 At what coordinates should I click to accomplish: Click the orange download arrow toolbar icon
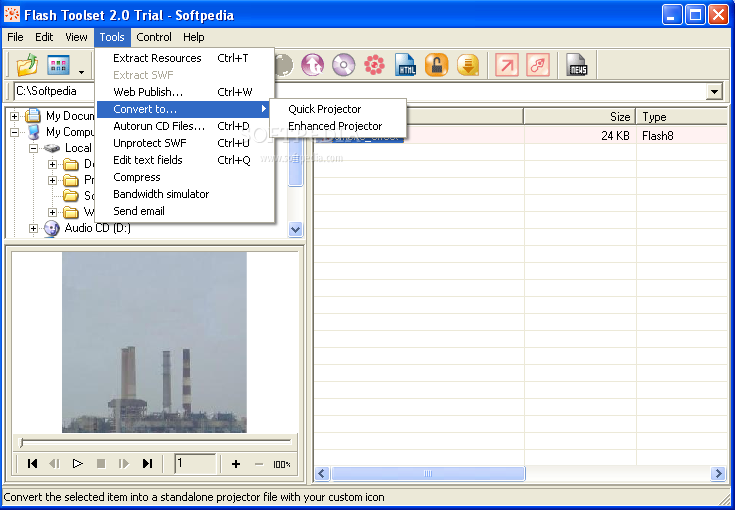tap(467, 65)
